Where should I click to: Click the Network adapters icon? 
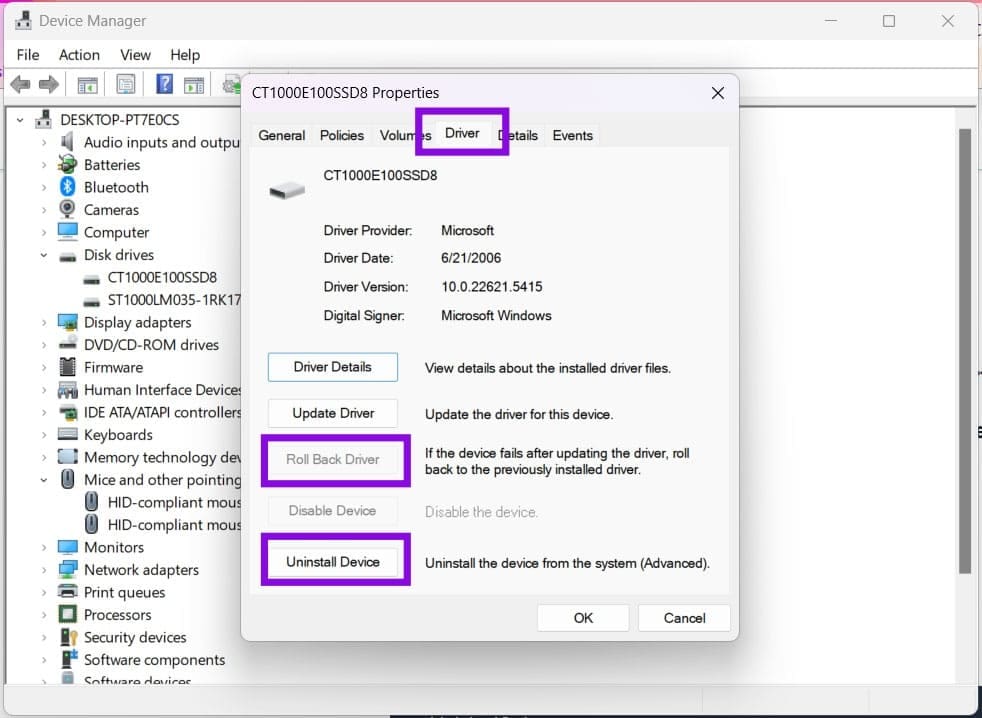point(68,570)
